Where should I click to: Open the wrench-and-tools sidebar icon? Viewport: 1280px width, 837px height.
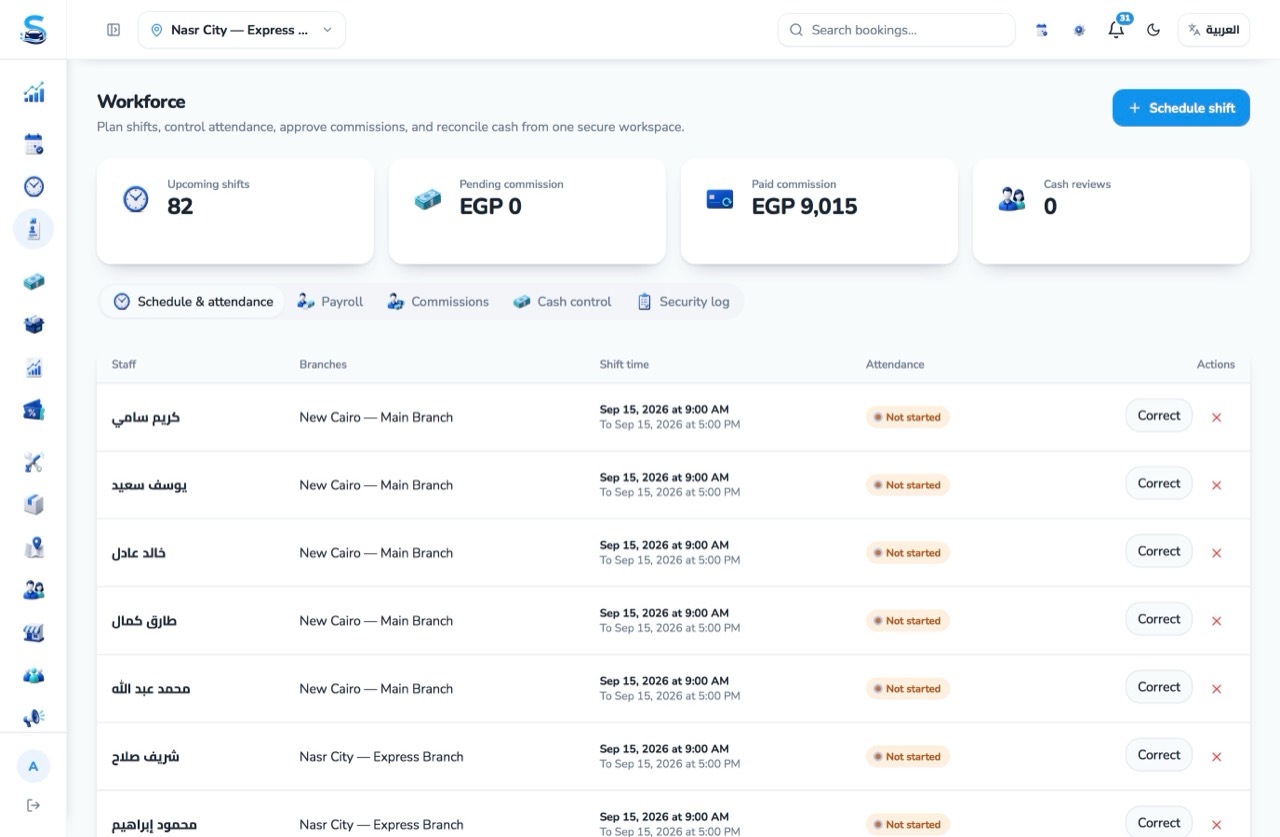[x=34, y=462]
